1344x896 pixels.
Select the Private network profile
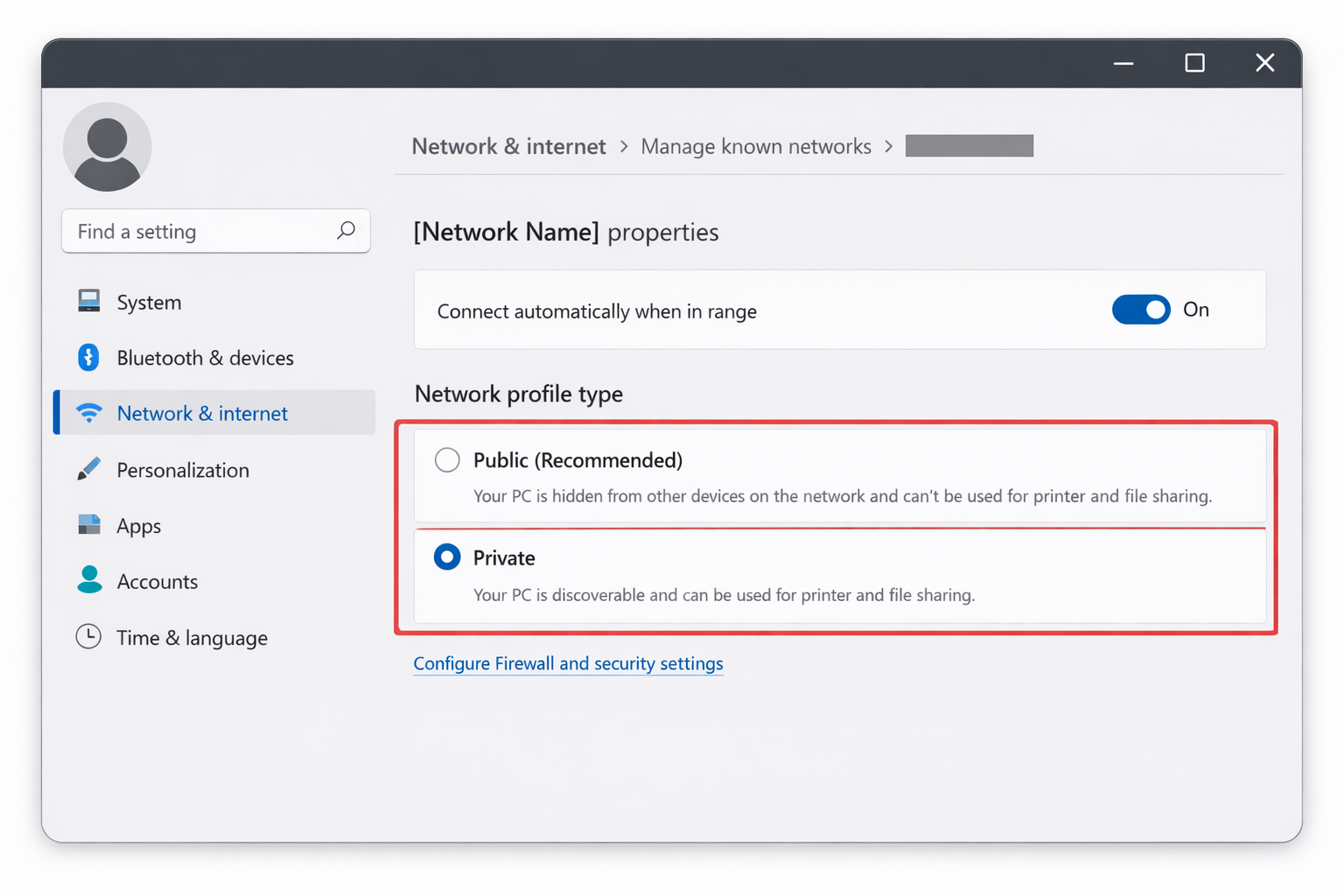447,556
